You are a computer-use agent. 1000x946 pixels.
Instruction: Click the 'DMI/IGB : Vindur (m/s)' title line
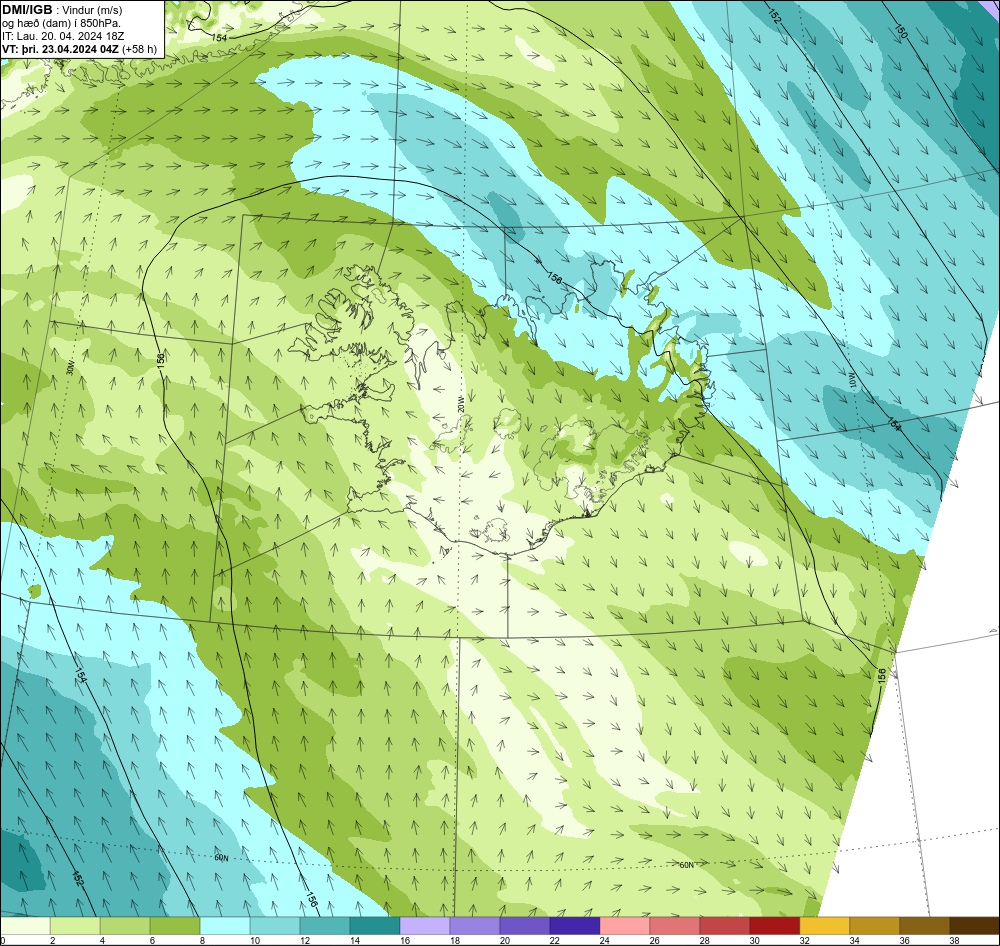click(x=62, y=10)
